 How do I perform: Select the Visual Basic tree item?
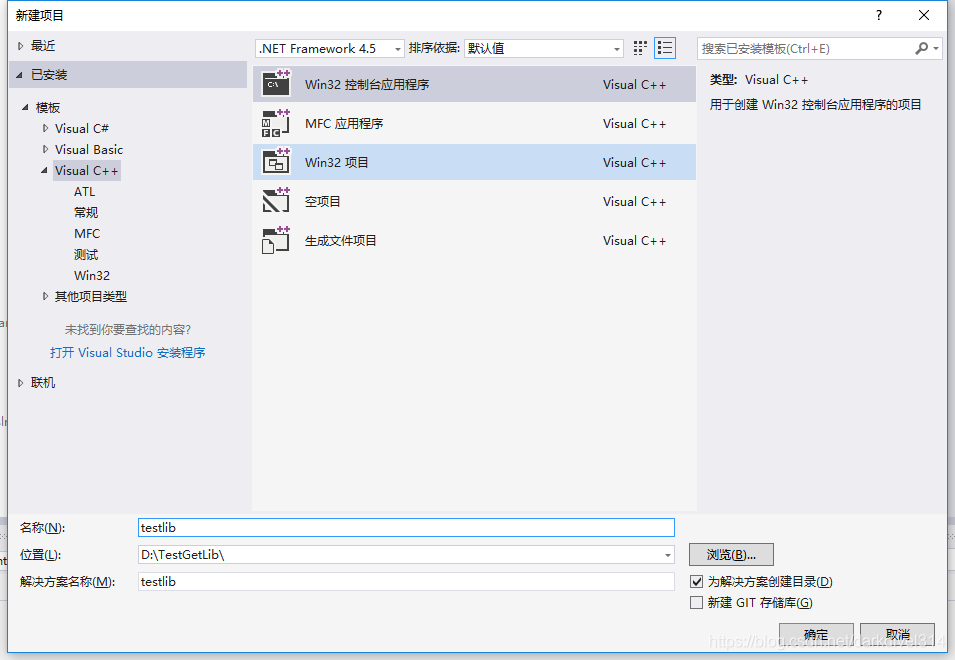pyautogui.click(x=89, y=149)
